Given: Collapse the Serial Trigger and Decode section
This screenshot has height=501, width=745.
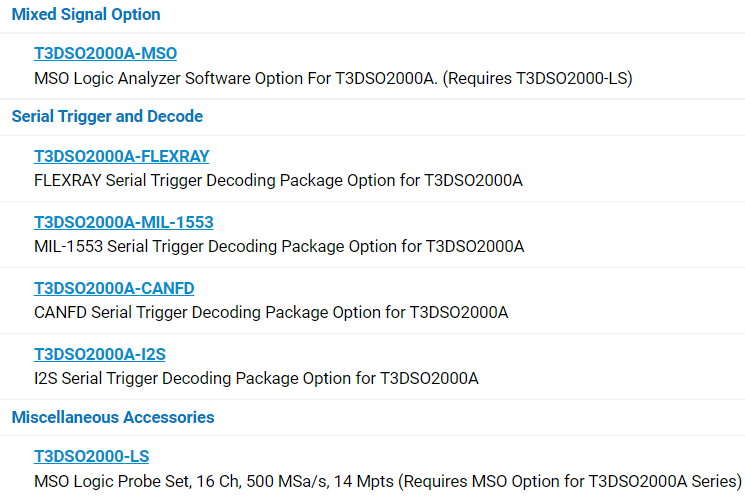Looking at the screenshot, I should pos(107,117).
